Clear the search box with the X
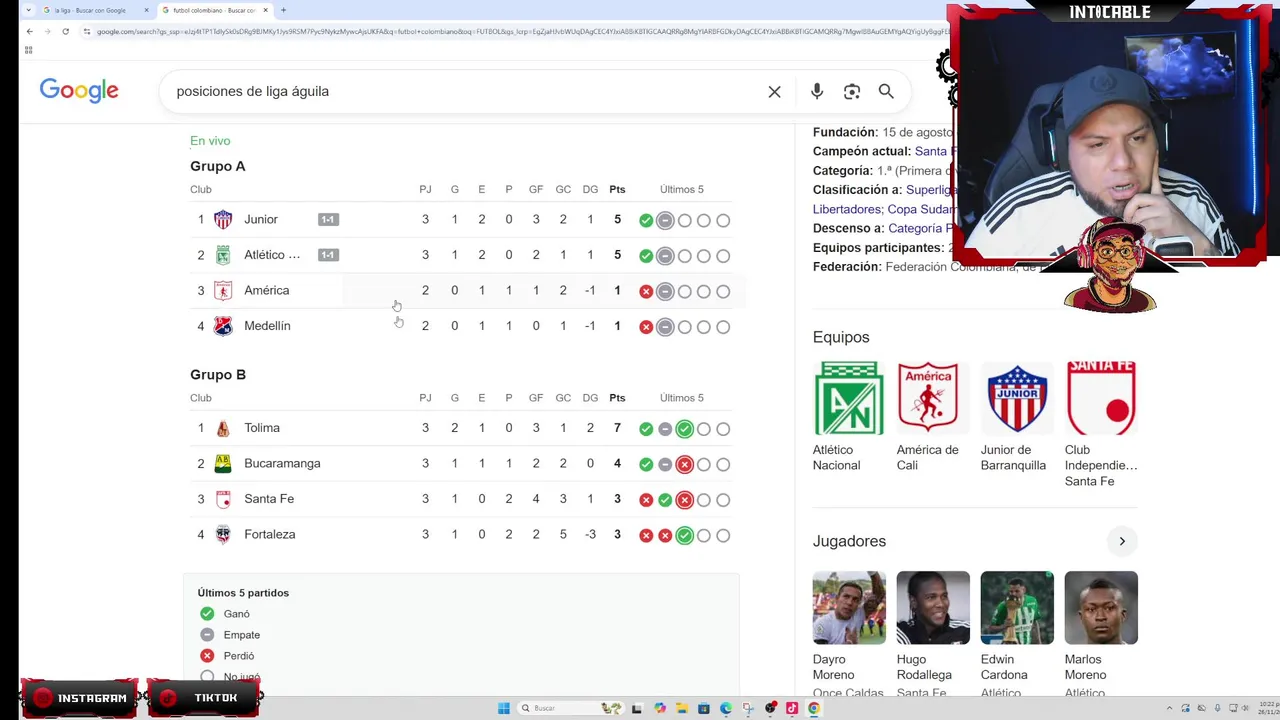Image resolution: width=1280 pixels, height=720 pixels. coord(774,91)
